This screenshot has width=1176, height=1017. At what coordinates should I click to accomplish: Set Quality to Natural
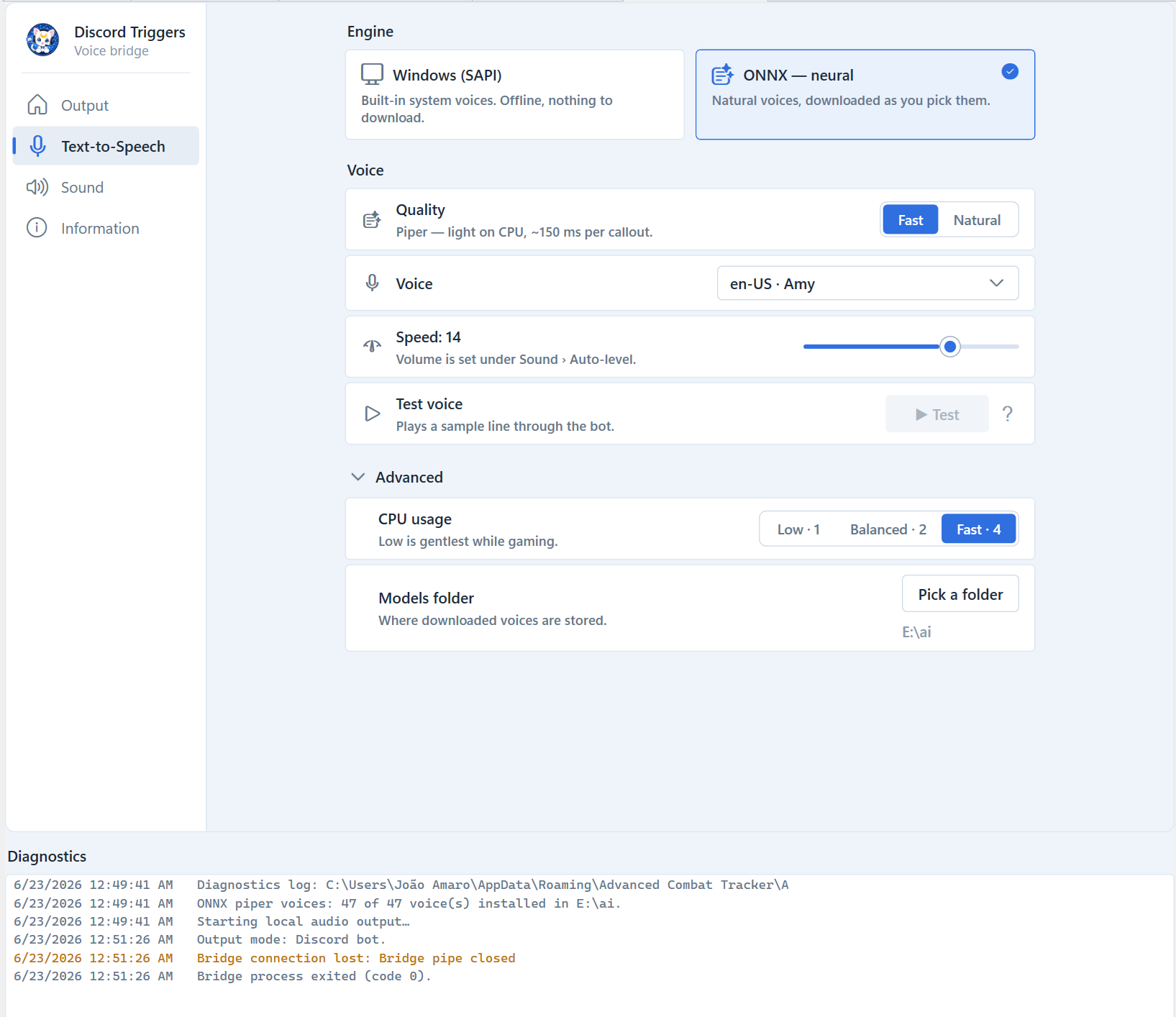[x=977, y=220]
